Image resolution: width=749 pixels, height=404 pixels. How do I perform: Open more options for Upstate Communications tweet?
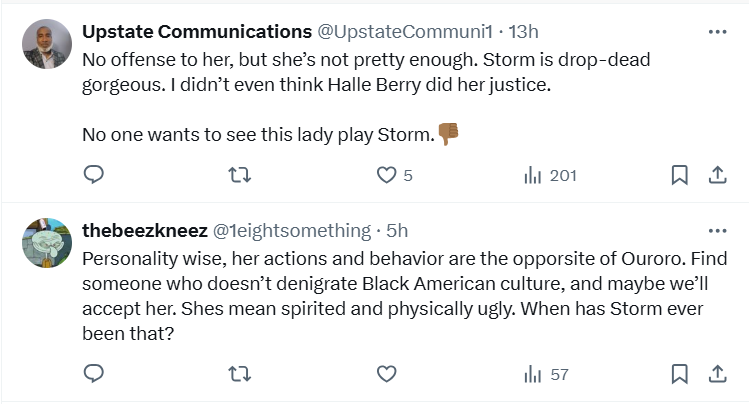tap(717, 31)
